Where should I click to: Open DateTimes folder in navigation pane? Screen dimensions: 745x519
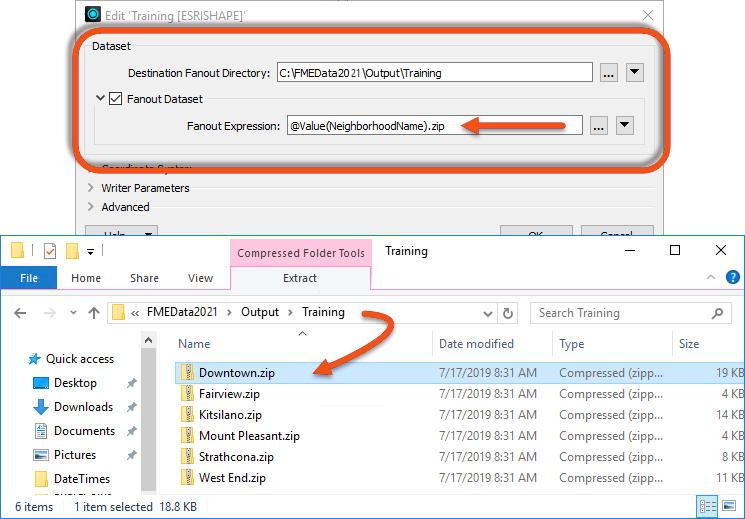pyautogui.click(x=72, y=479)
